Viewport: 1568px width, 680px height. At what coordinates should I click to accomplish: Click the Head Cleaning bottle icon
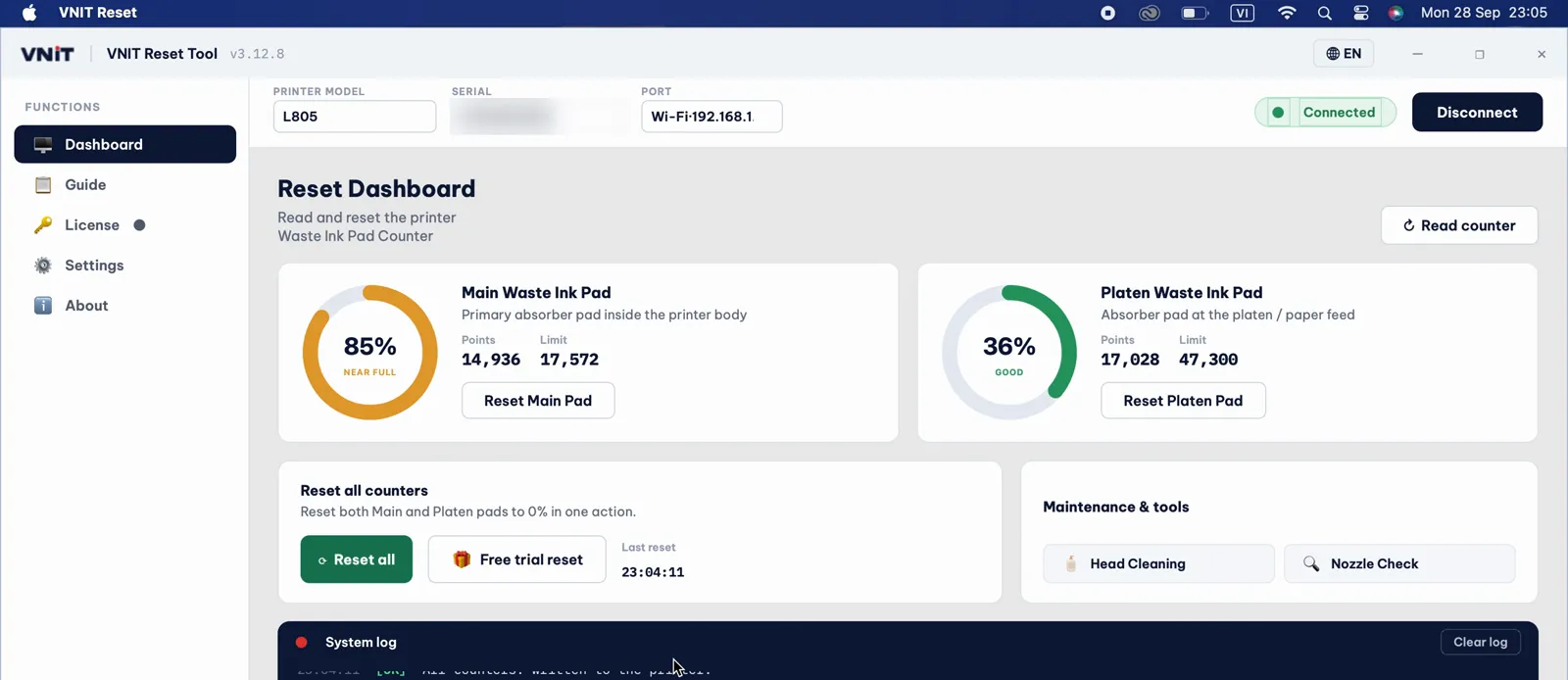point(1071,563)
